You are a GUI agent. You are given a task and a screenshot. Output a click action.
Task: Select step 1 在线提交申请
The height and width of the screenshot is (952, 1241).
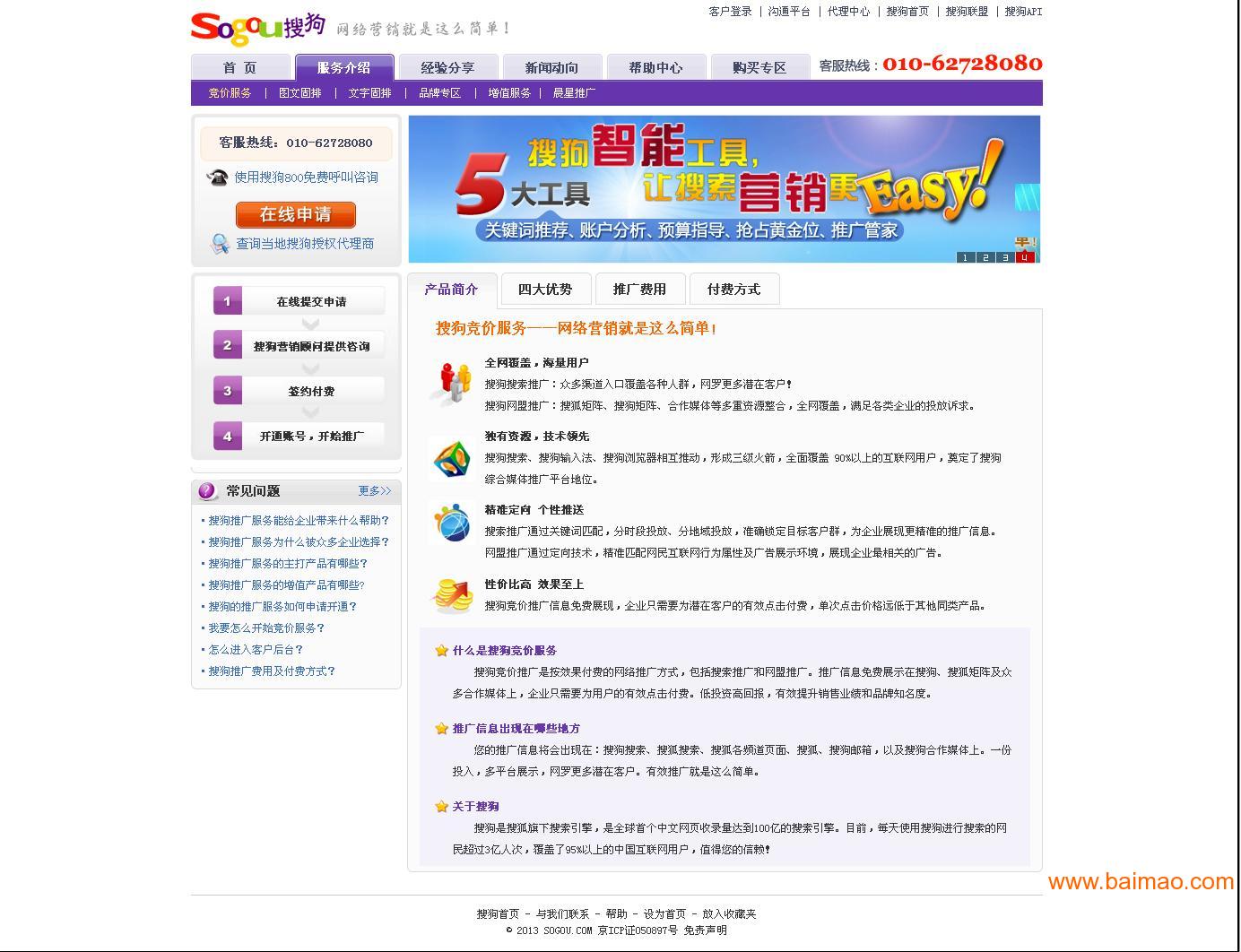coord(299,301)
